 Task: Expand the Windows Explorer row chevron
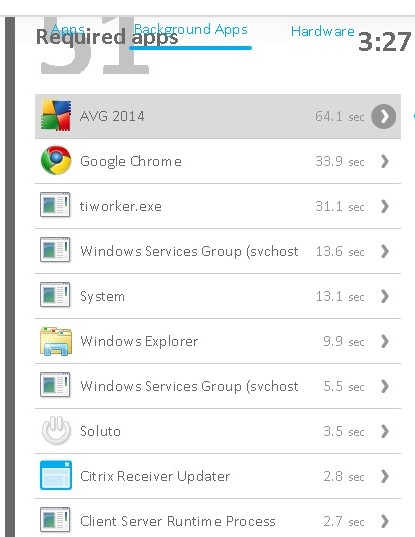coord(385,341)
